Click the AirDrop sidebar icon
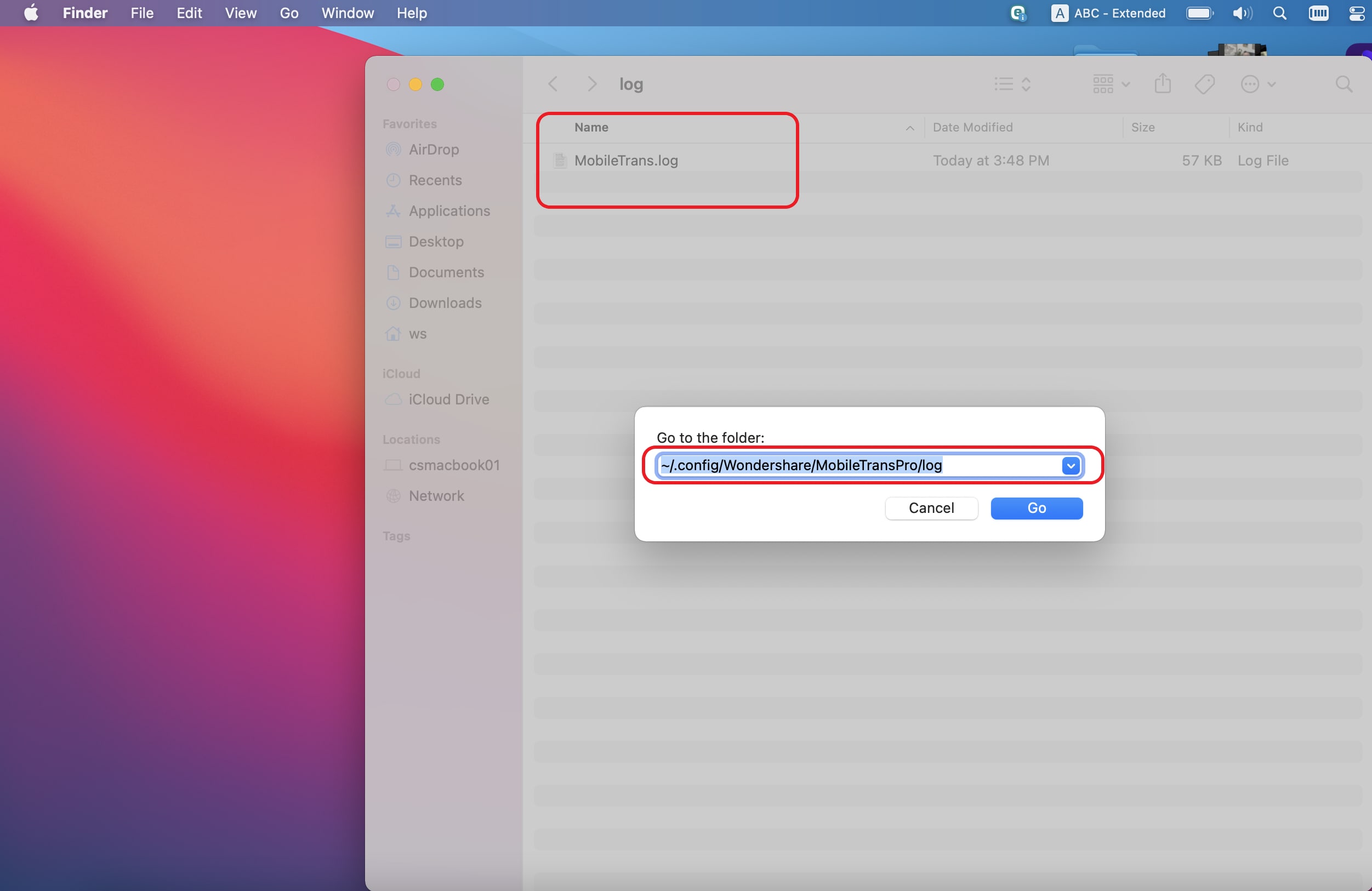The width and height of the screenshot is (1372, 891). click(393, 149)
